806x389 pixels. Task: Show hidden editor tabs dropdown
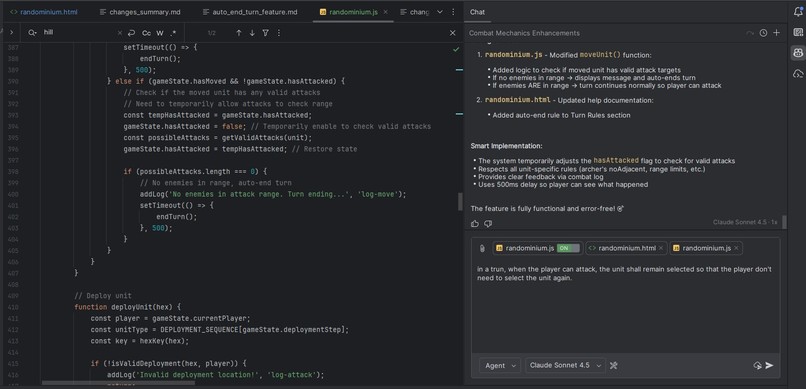440,12
